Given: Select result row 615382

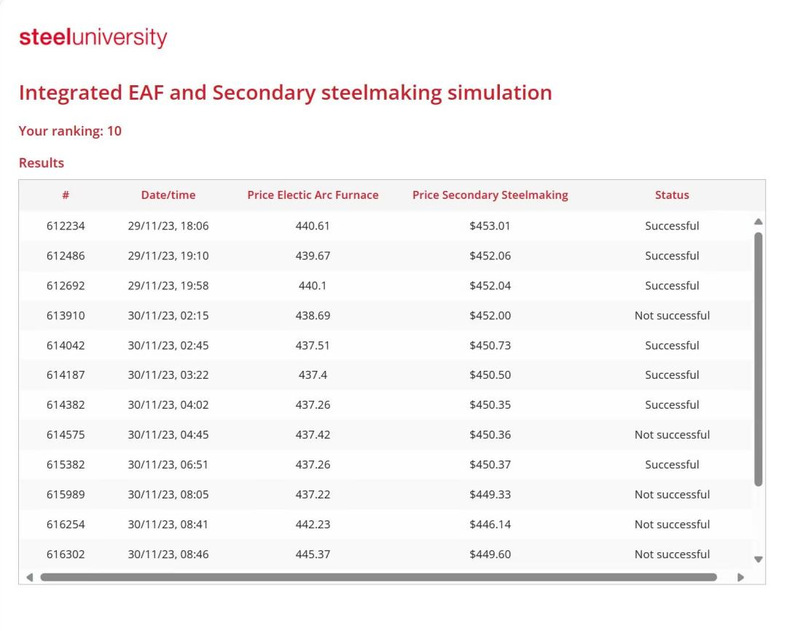Looking at the screenshot, I should pyautogui.click(x=66, y=465).
